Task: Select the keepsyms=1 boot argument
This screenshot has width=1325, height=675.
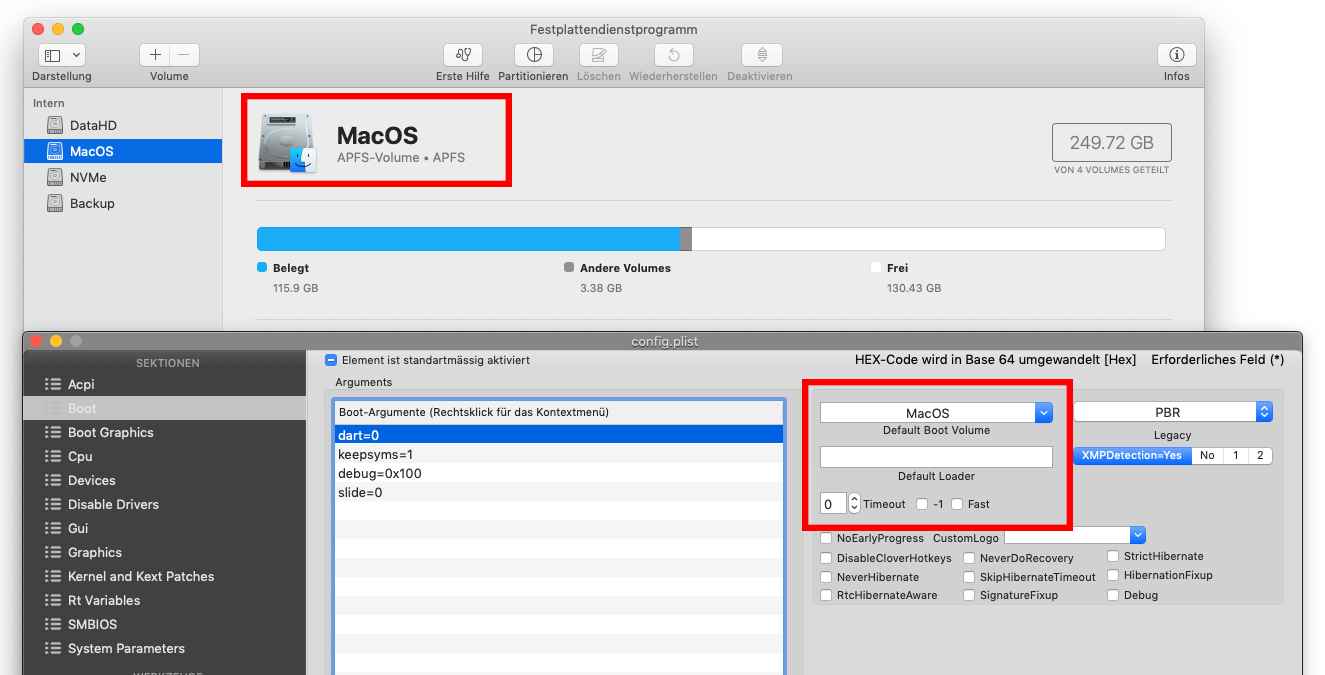Action: click(558, 454)
